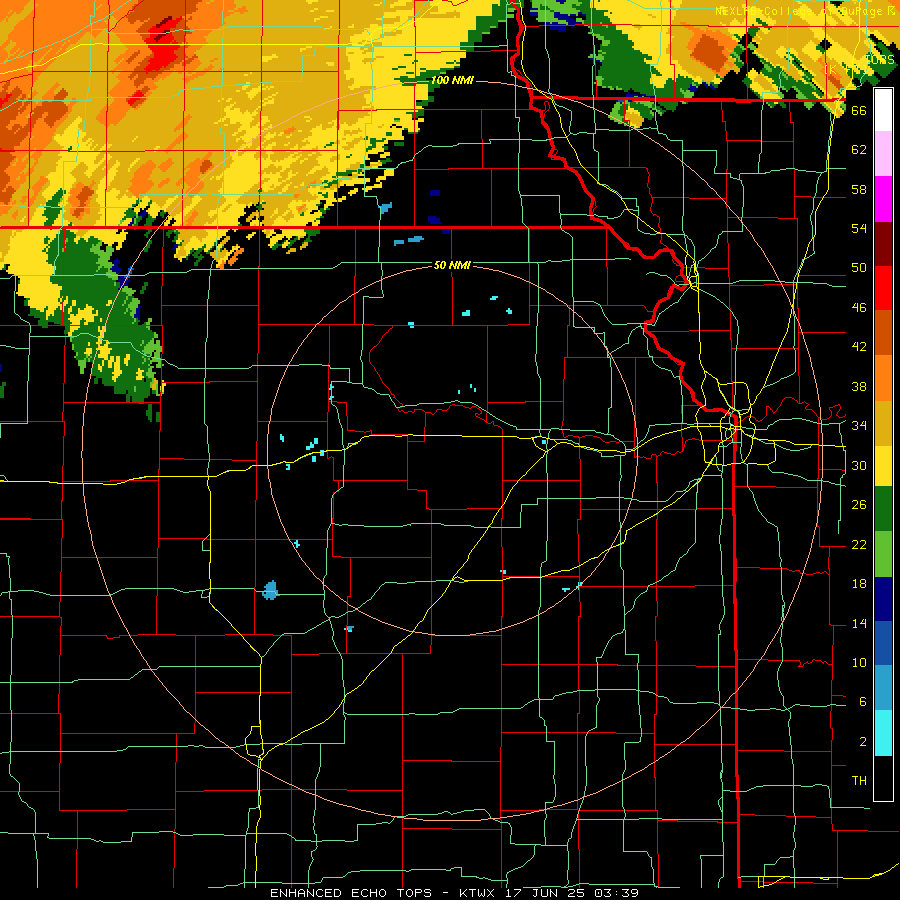Click the legend value "2"
The image size is (900, 900).
click(862, 741)
